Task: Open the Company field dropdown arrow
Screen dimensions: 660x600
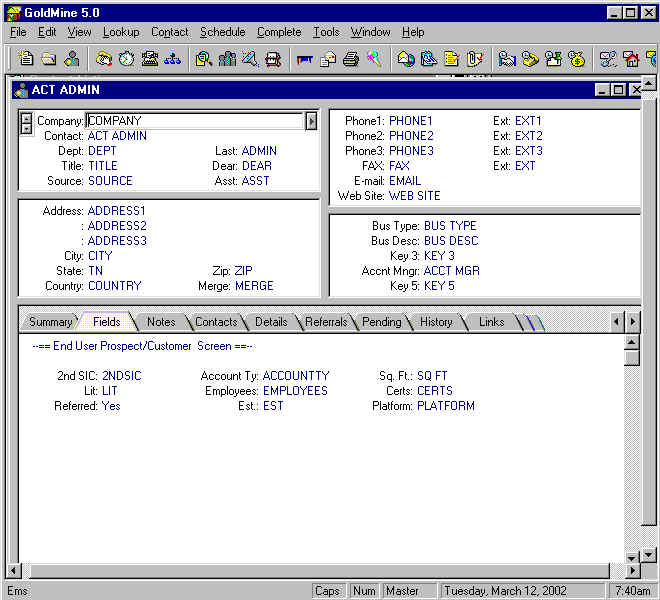Action: [311, 121]
